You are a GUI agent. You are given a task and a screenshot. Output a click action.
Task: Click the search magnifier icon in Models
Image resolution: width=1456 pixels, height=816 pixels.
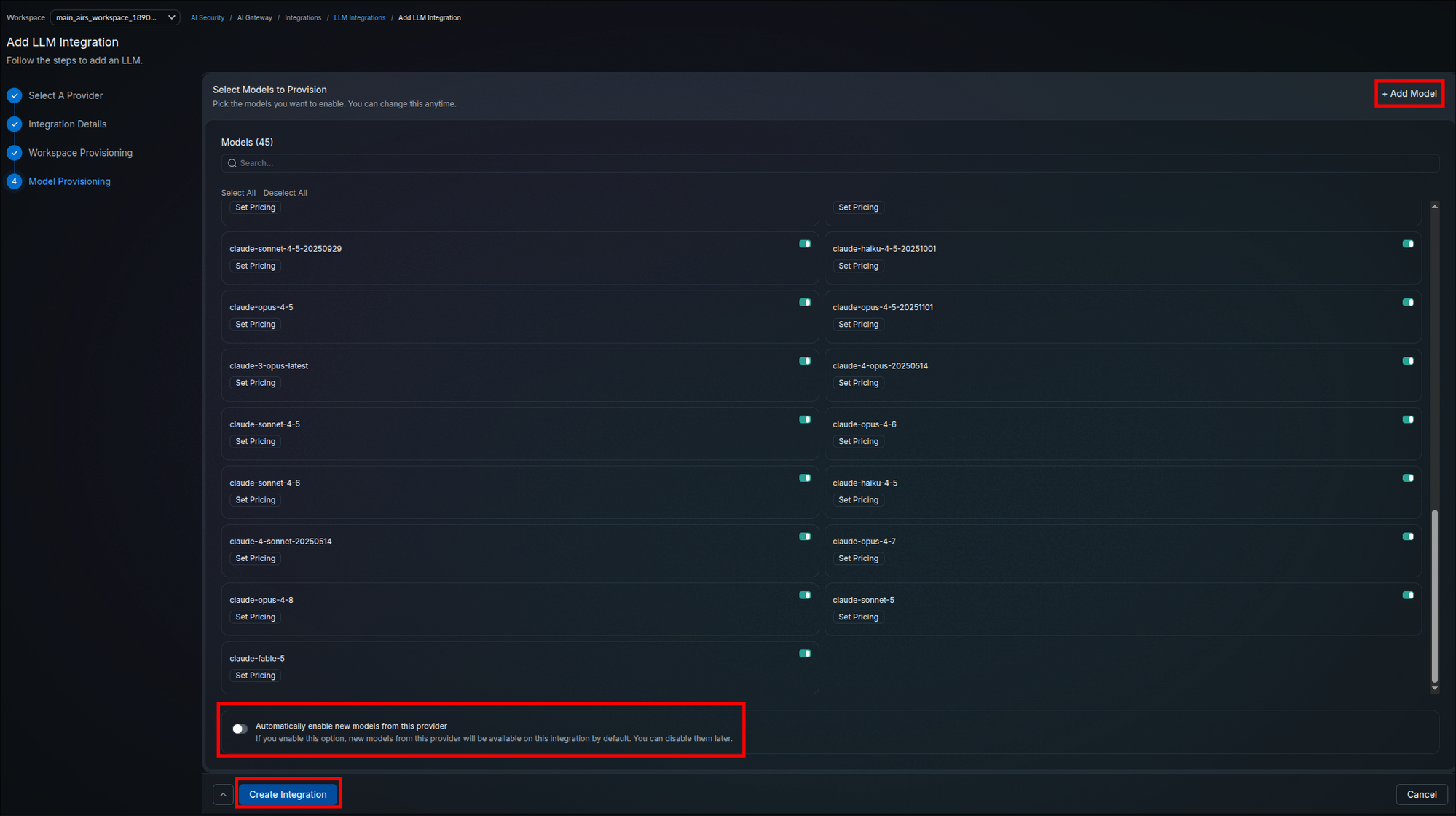232,163
